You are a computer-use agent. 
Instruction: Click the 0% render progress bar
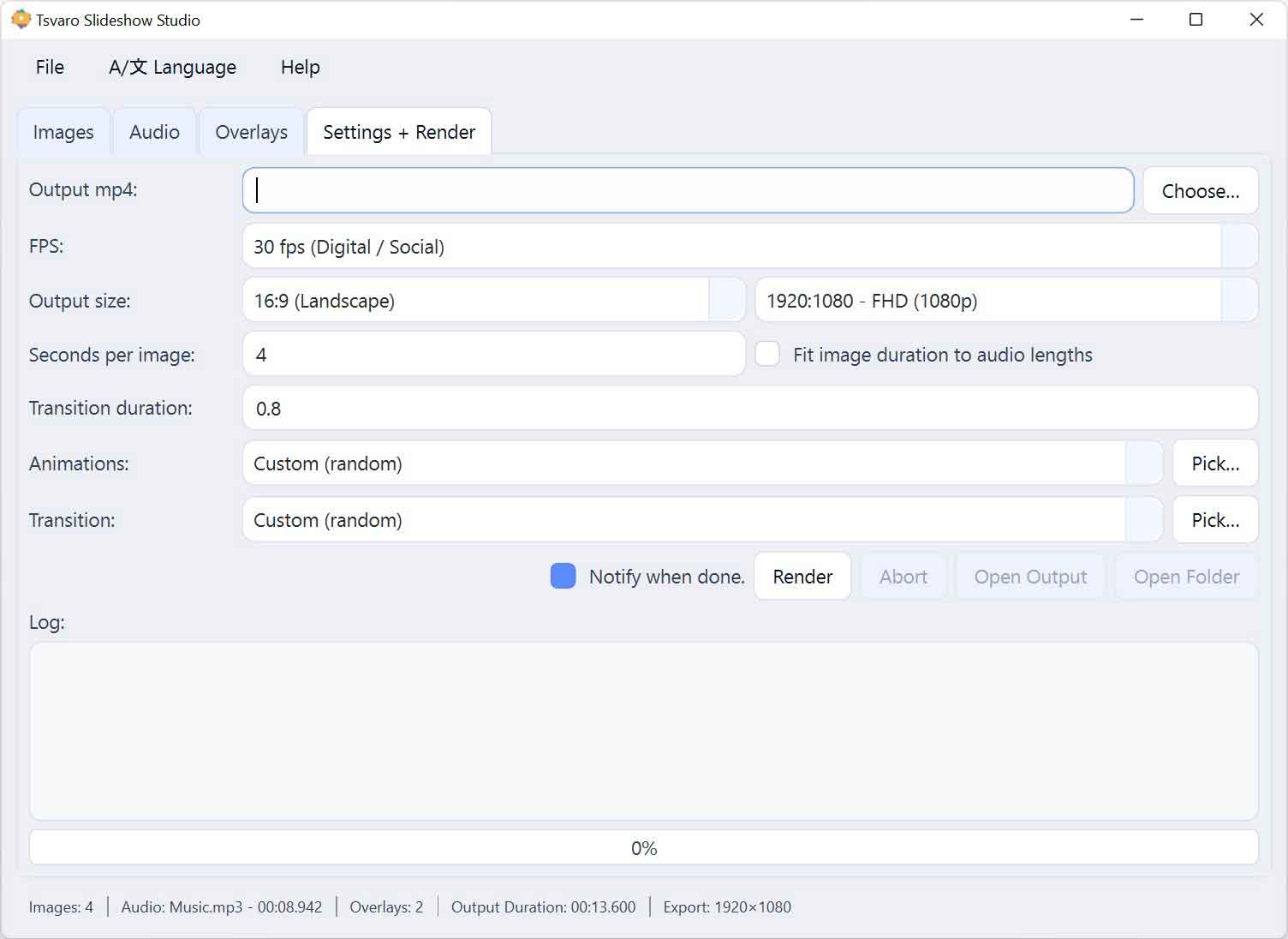[643, 847]
